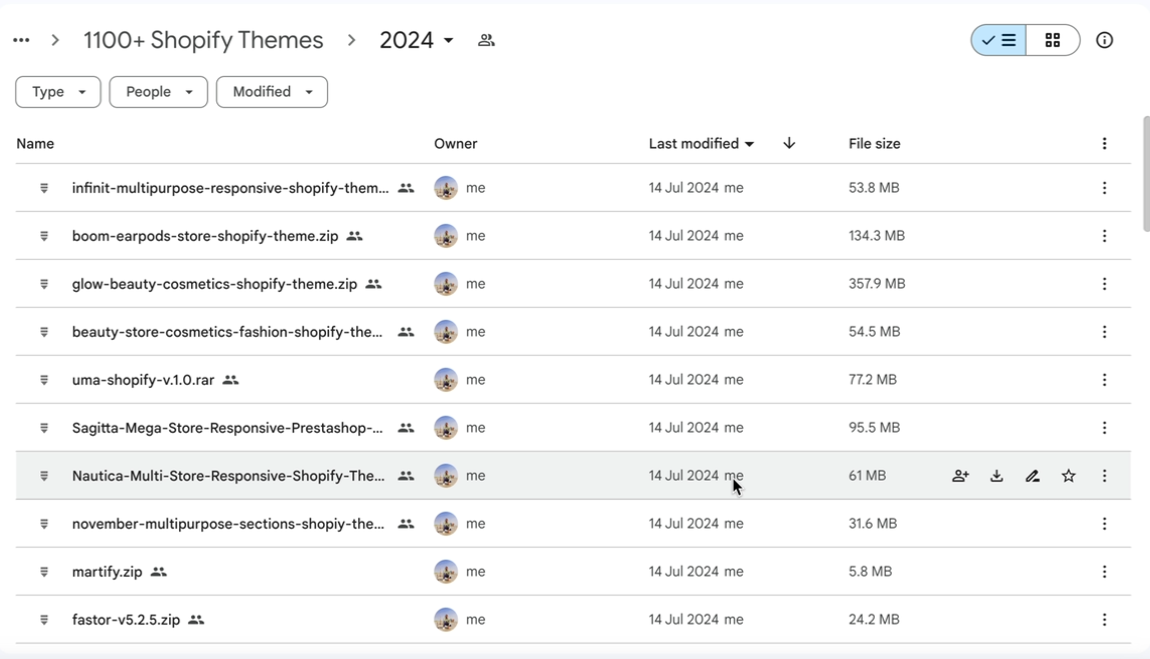The width and height of the screenshot is (1150, 659).
Task: Switch to list layout view
Action: 999,40
